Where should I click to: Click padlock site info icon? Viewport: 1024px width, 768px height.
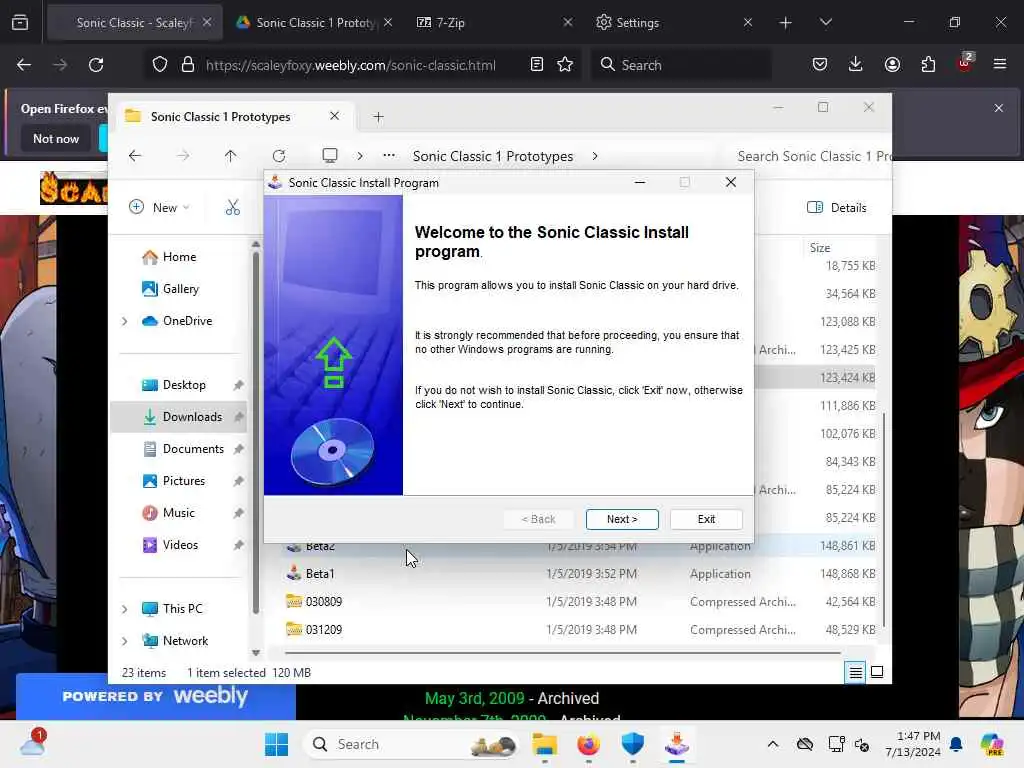coord(188,65)
